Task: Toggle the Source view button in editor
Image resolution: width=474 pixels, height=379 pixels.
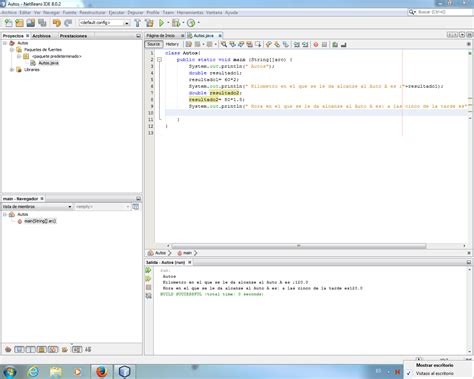Action: tap(154, 44)
